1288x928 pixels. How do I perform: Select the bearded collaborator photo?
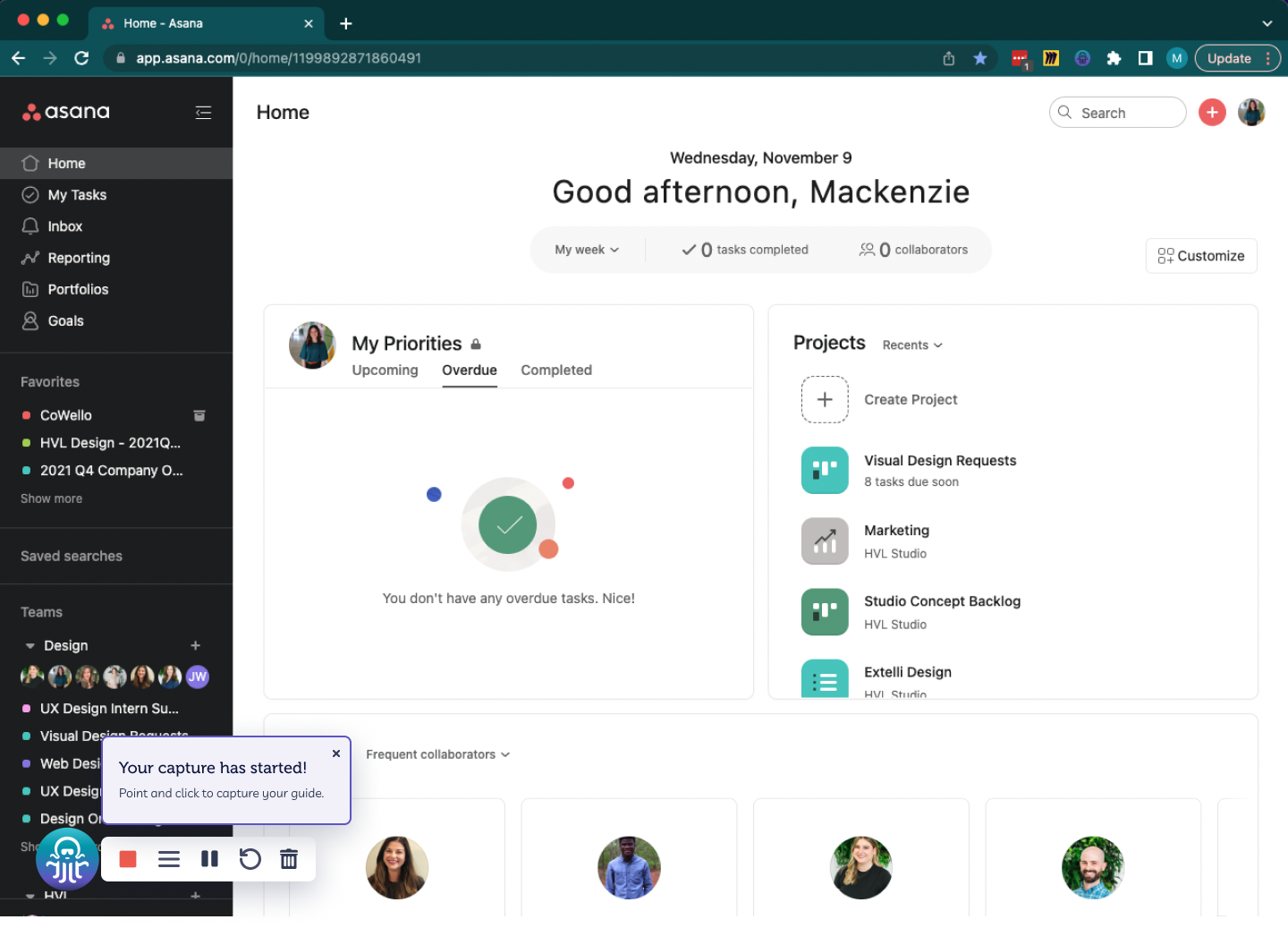(1093, 867)
